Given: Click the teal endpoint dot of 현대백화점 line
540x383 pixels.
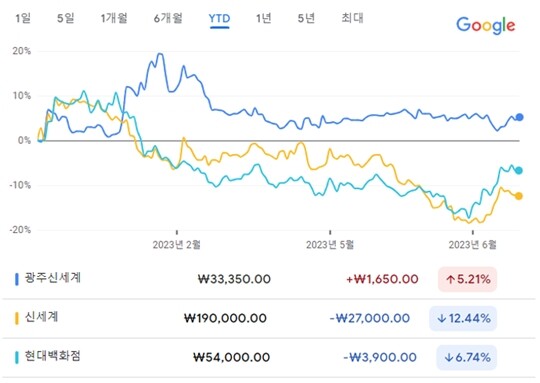Looking at the screenshot, I should coord(519,170).
